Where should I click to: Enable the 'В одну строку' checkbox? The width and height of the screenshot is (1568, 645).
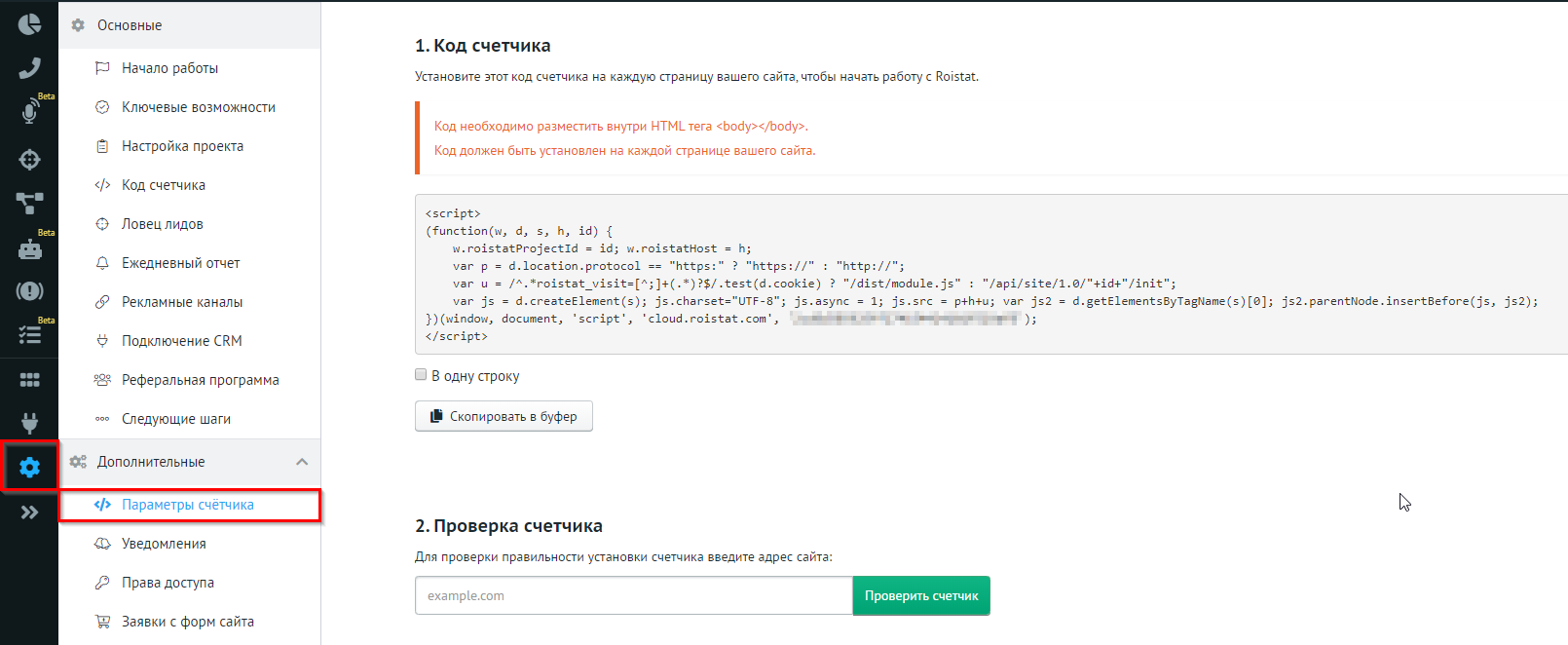pos(421,375)
